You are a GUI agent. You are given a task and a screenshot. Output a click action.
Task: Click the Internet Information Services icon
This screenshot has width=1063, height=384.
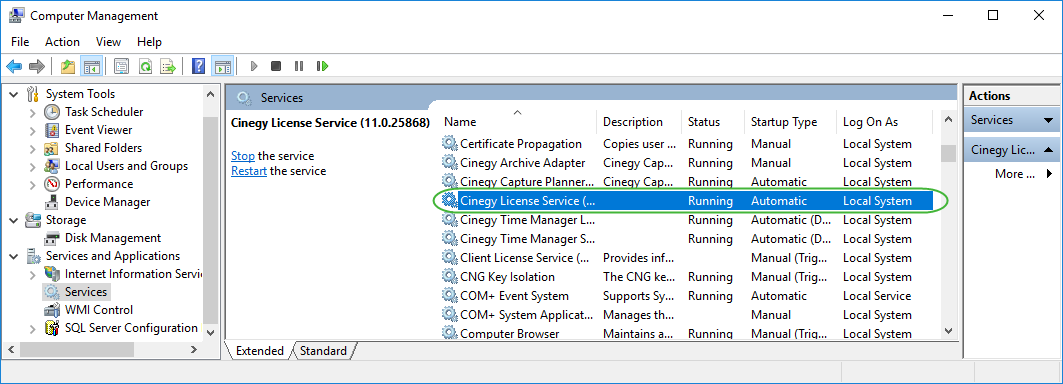click(x=52, y=274)
